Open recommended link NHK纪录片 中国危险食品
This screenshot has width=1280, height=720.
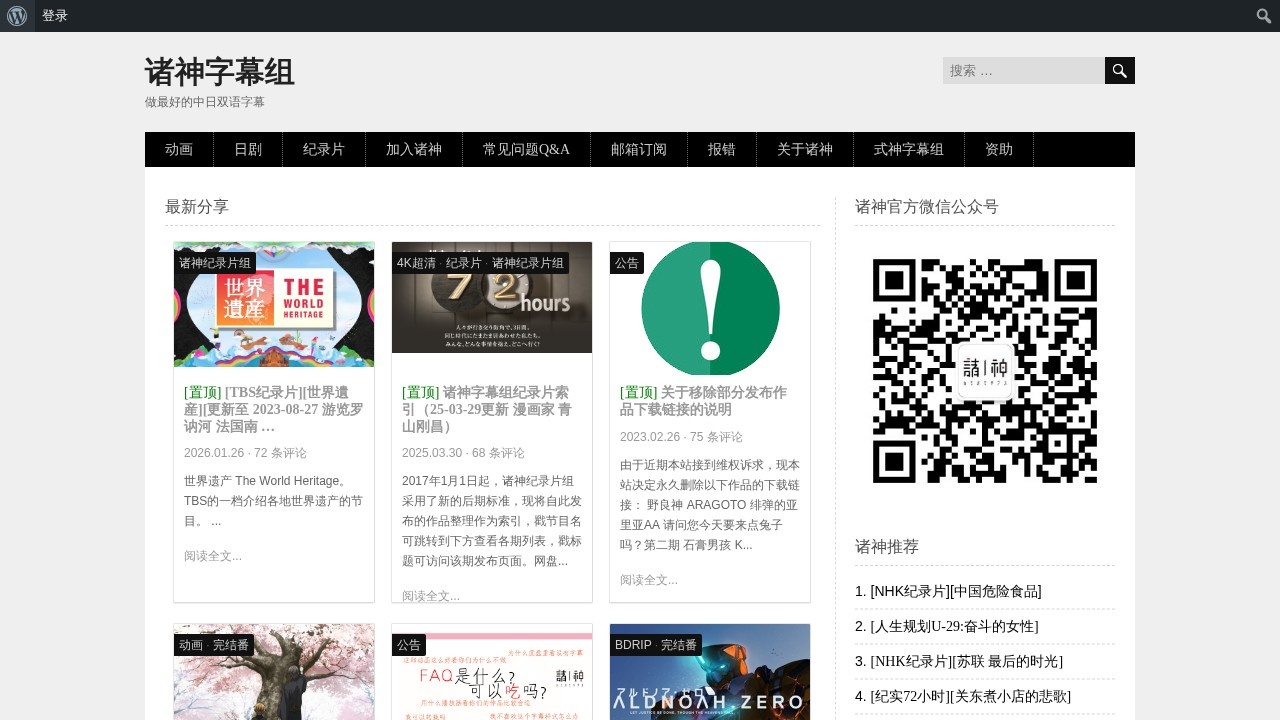(x=948, y=591)
